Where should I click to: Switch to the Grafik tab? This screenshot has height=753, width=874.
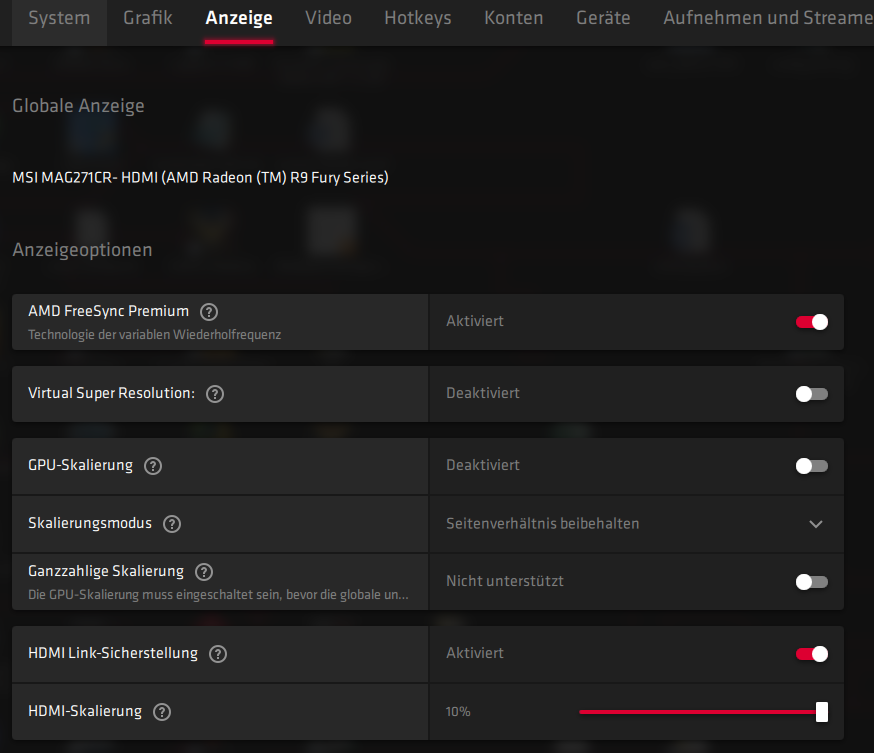[148, 18]
